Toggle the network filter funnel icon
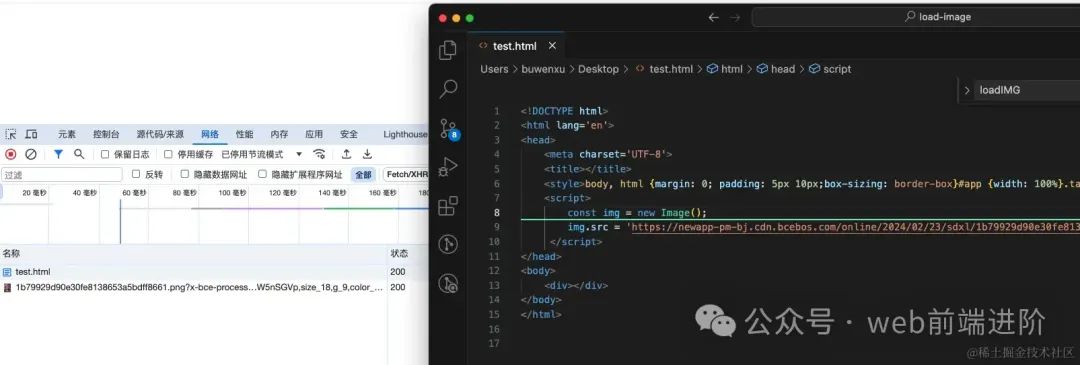 [x=59, y=154]
